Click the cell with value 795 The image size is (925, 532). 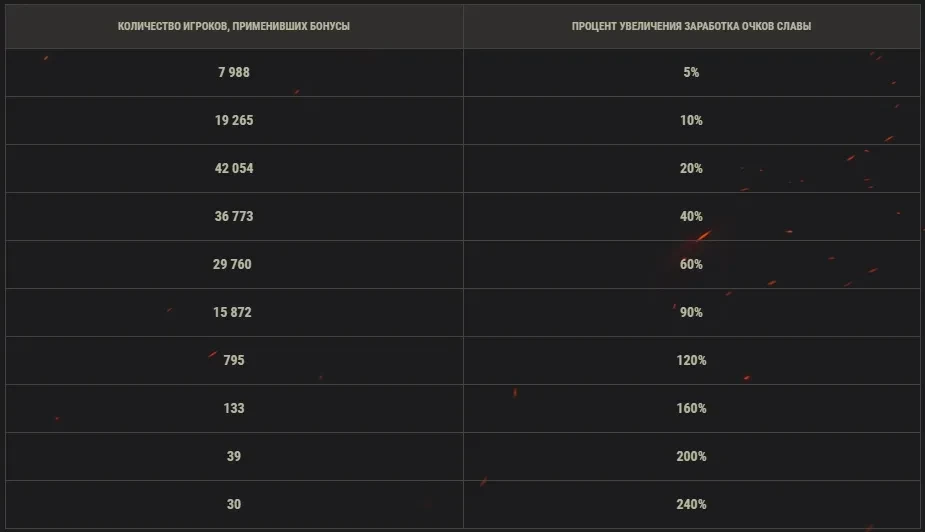pos(234,360)
